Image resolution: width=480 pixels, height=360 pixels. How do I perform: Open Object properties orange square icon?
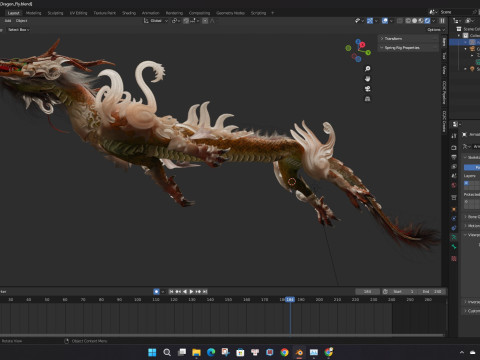[454, 209]
